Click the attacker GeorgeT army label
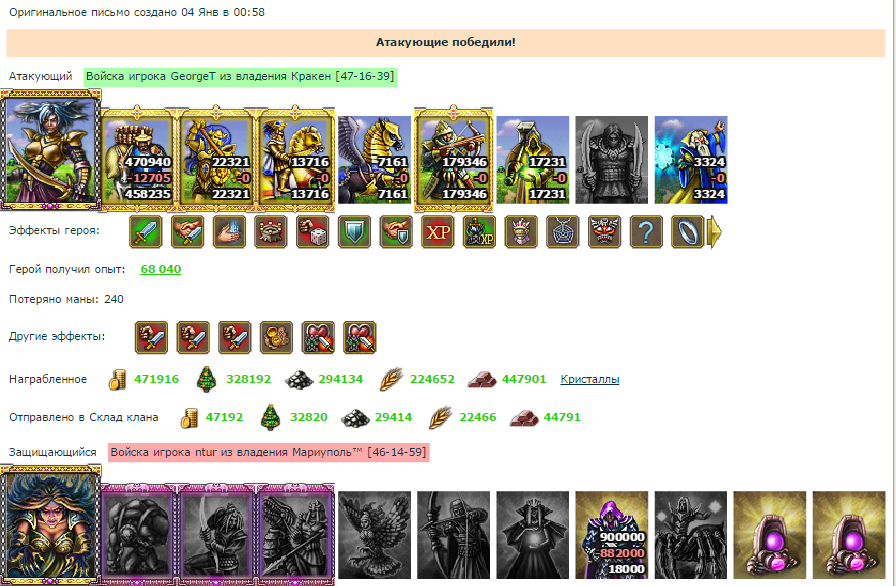896x586 pixels. pos(240,77)
